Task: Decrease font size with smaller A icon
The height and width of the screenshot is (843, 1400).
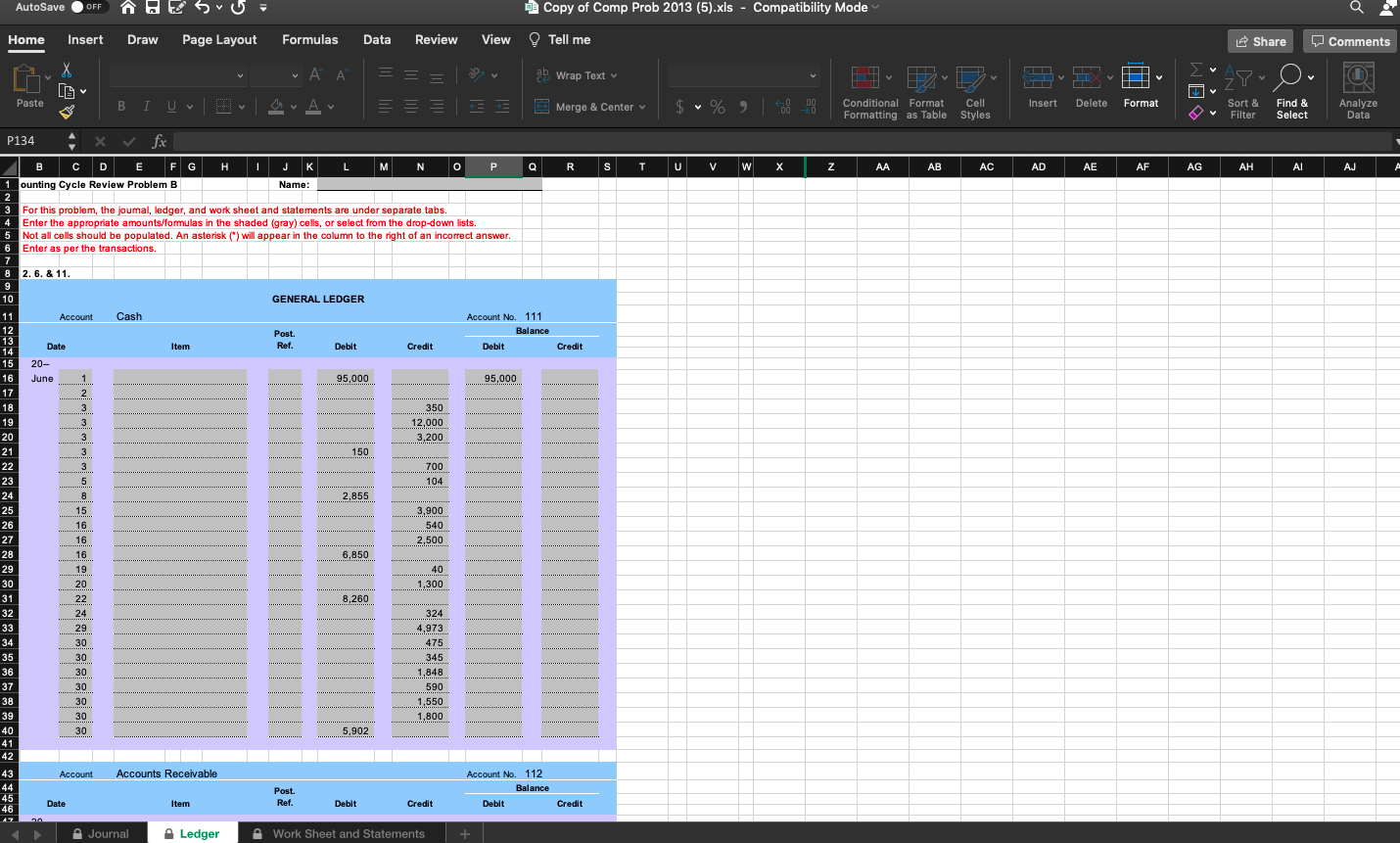Action: click(341, 75)
